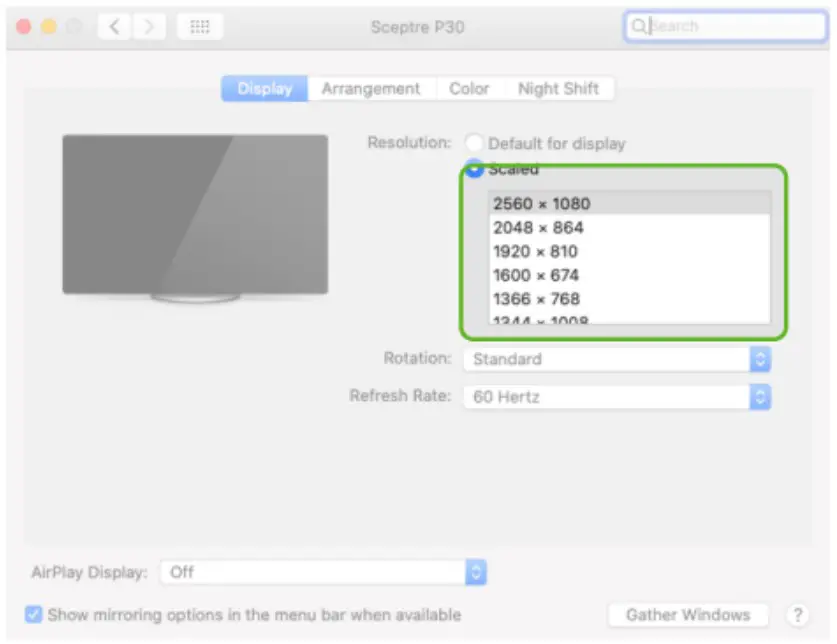
Task: Click the forward navigation arrow
Action: pos(148,26)
